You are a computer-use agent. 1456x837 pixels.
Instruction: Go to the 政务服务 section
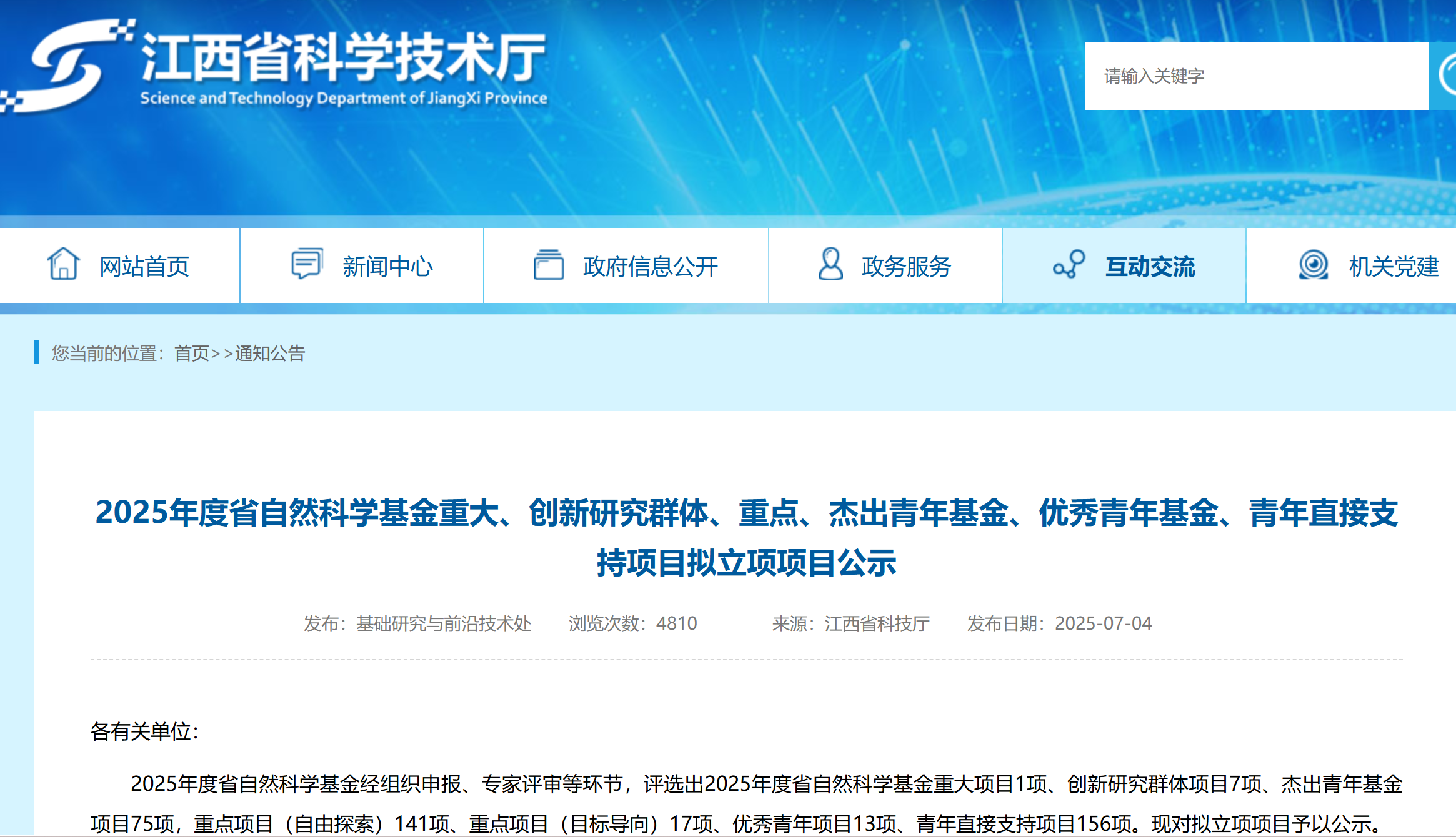tap(906, 267)
